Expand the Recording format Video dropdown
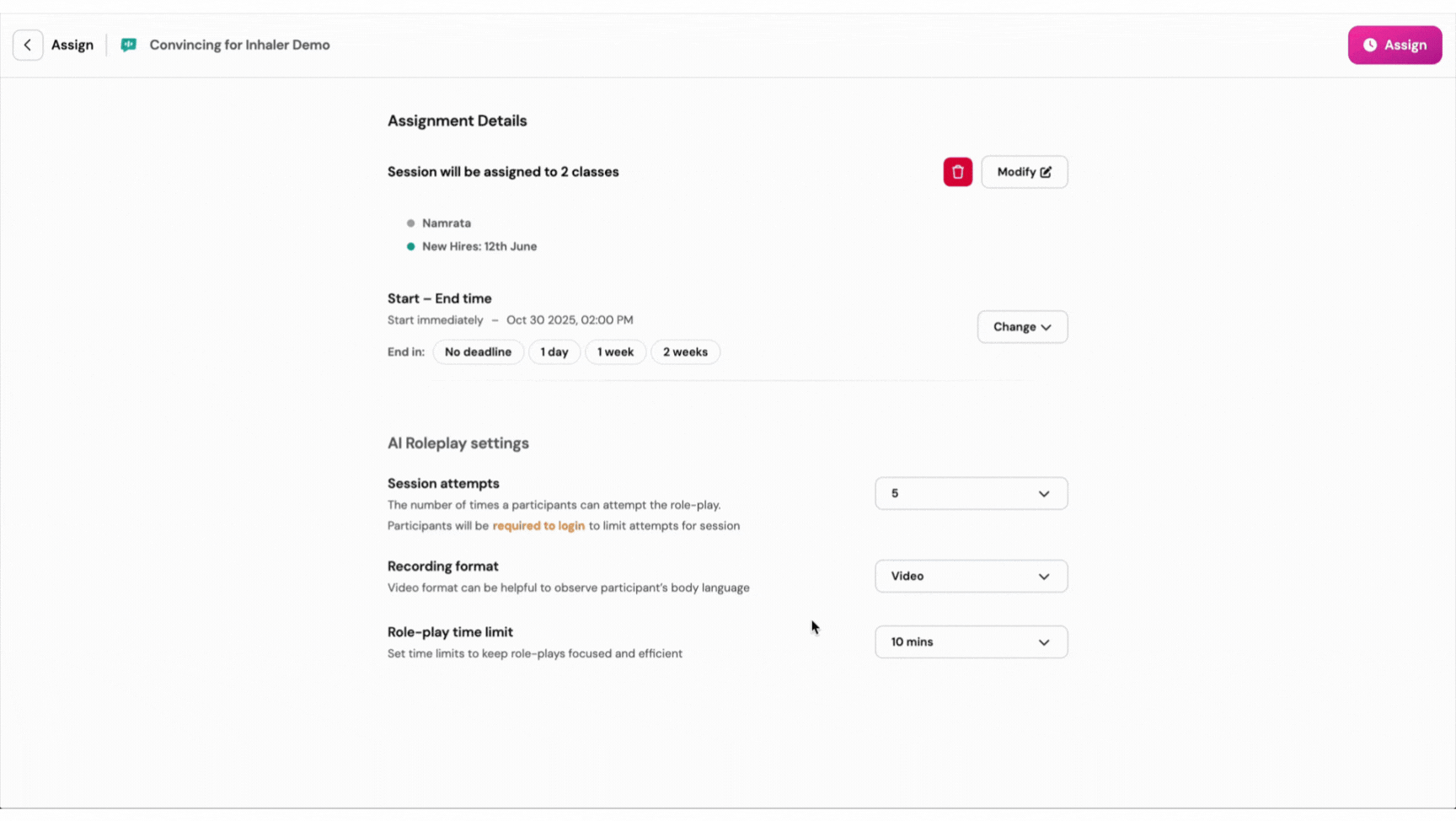Screen dimensions: 1456x821 [x=971, y=577]
